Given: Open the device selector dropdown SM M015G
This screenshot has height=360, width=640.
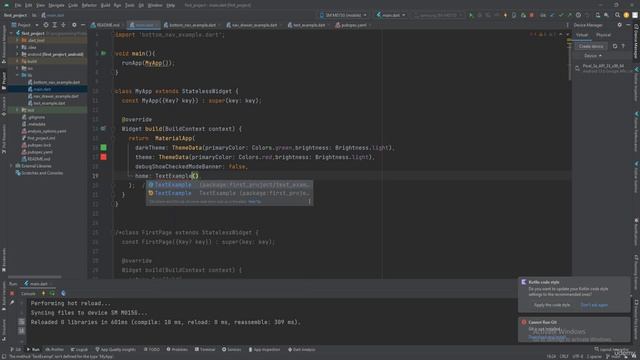Looking at the screenshot, I should click(343, 15).
